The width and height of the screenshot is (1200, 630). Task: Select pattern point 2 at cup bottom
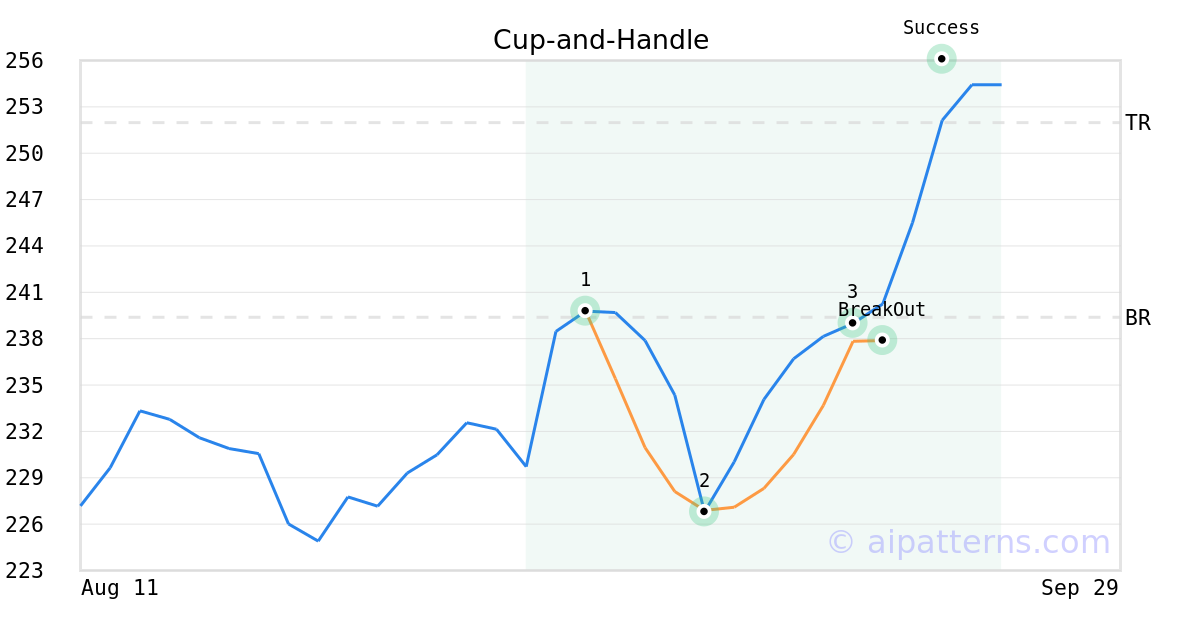coord(704,511)
